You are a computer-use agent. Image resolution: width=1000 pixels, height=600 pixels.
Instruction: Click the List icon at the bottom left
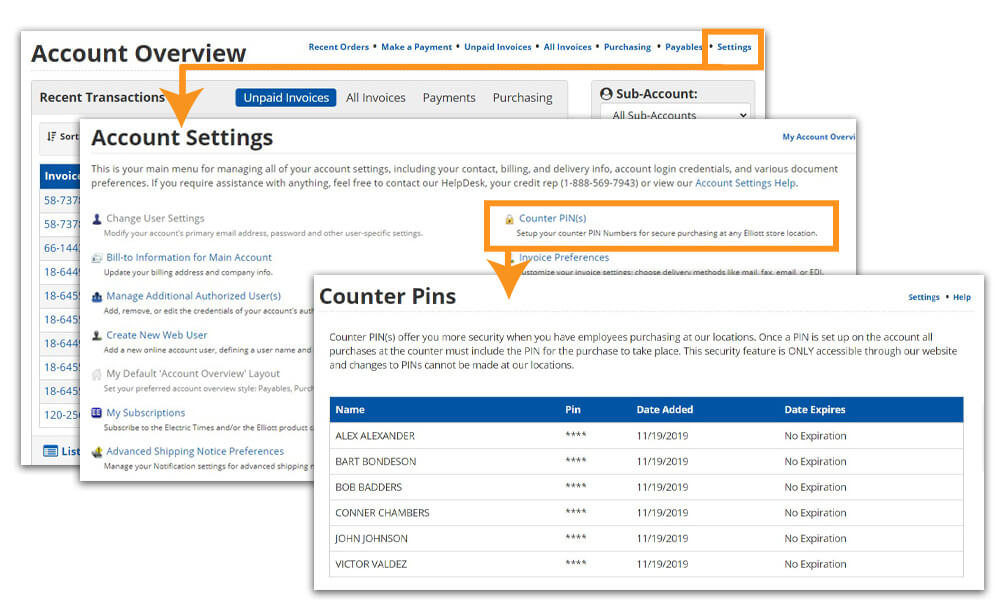point(49,451)
